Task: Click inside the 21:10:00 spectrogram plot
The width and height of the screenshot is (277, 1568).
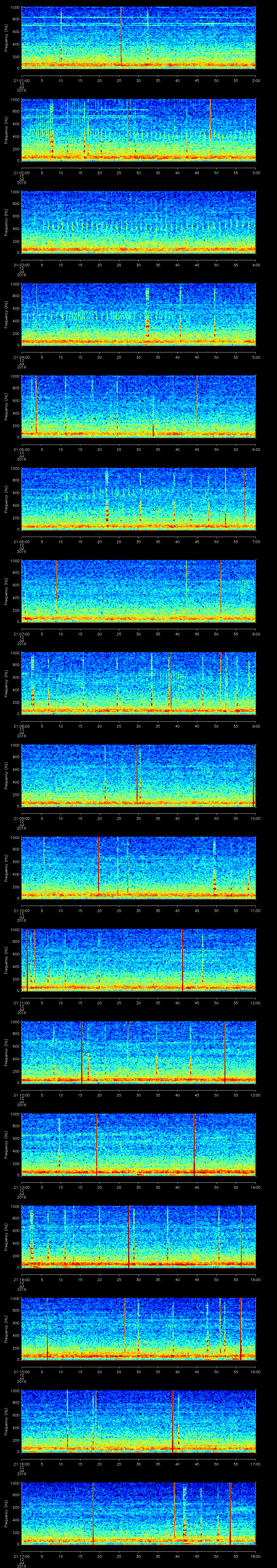Action: 138,868
